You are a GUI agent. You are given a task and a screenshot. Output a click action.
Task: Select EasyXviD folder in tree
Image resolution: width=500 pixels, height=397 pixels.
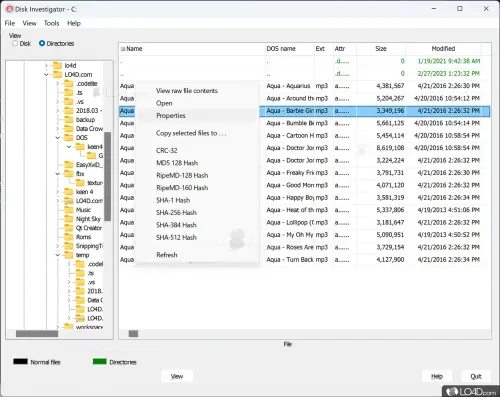click(x=89, y=165)
